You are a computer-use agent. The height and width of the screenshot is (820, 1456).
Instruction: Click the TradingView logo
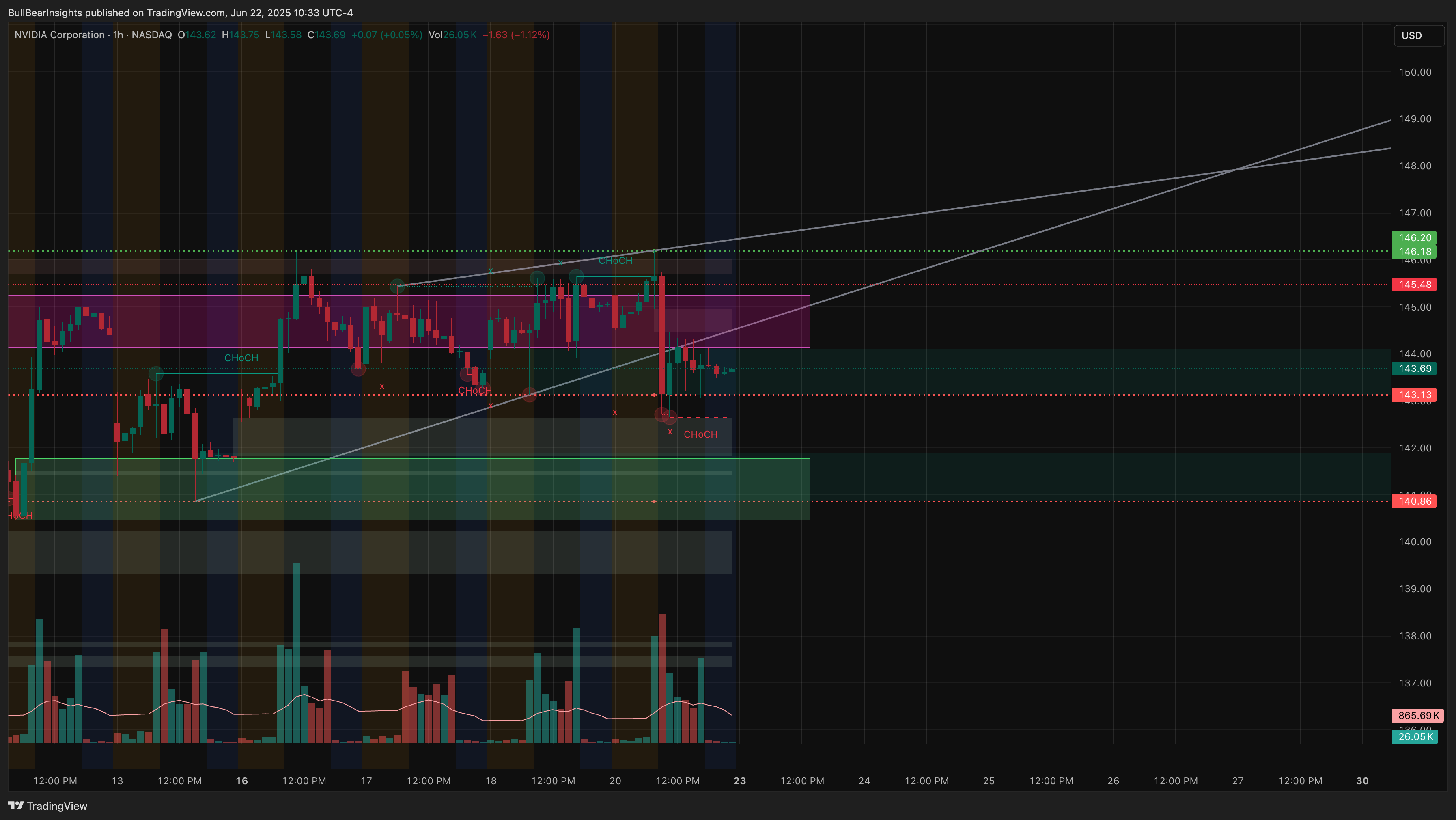tap(48, 806)
